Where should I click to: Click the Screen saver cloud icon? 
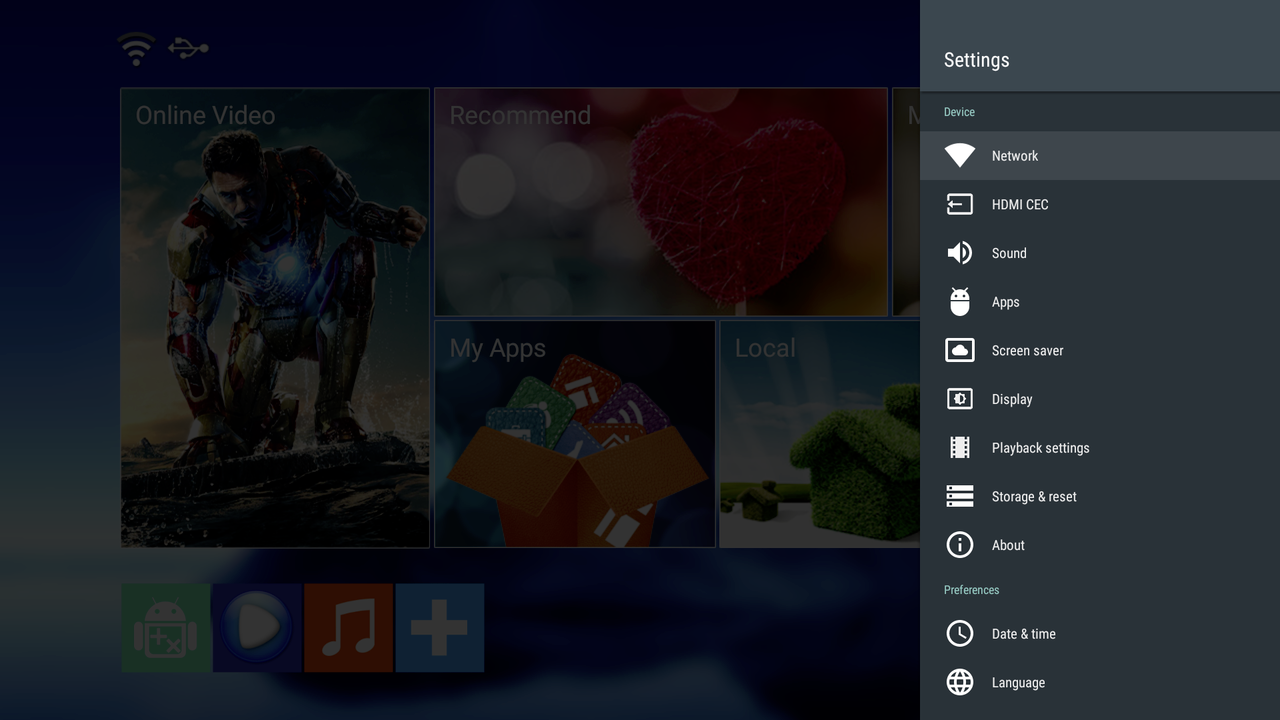pos(960,350)
